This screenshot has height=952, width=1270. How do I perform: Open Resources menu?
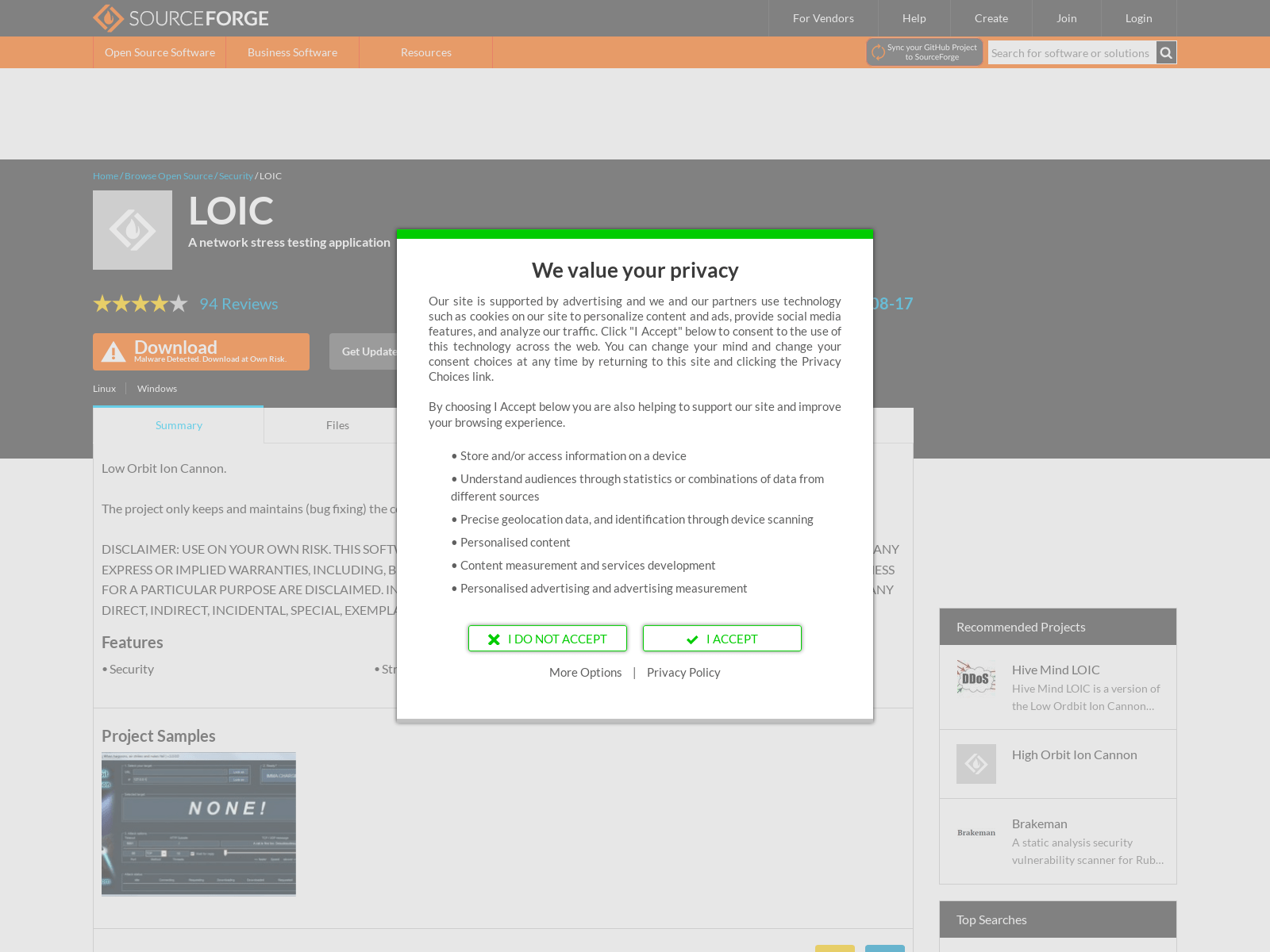(x=426, y=52)
